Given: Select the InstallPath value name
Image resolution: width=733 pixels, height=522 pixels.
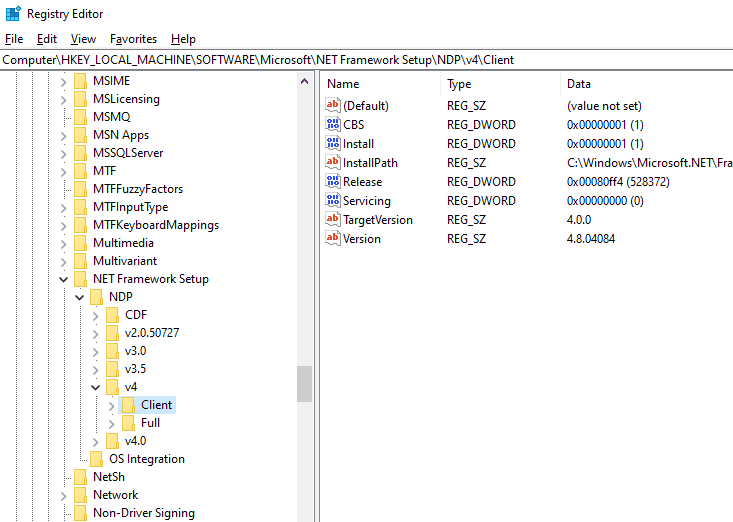Looking at the screenshot, I should point(370,162).
